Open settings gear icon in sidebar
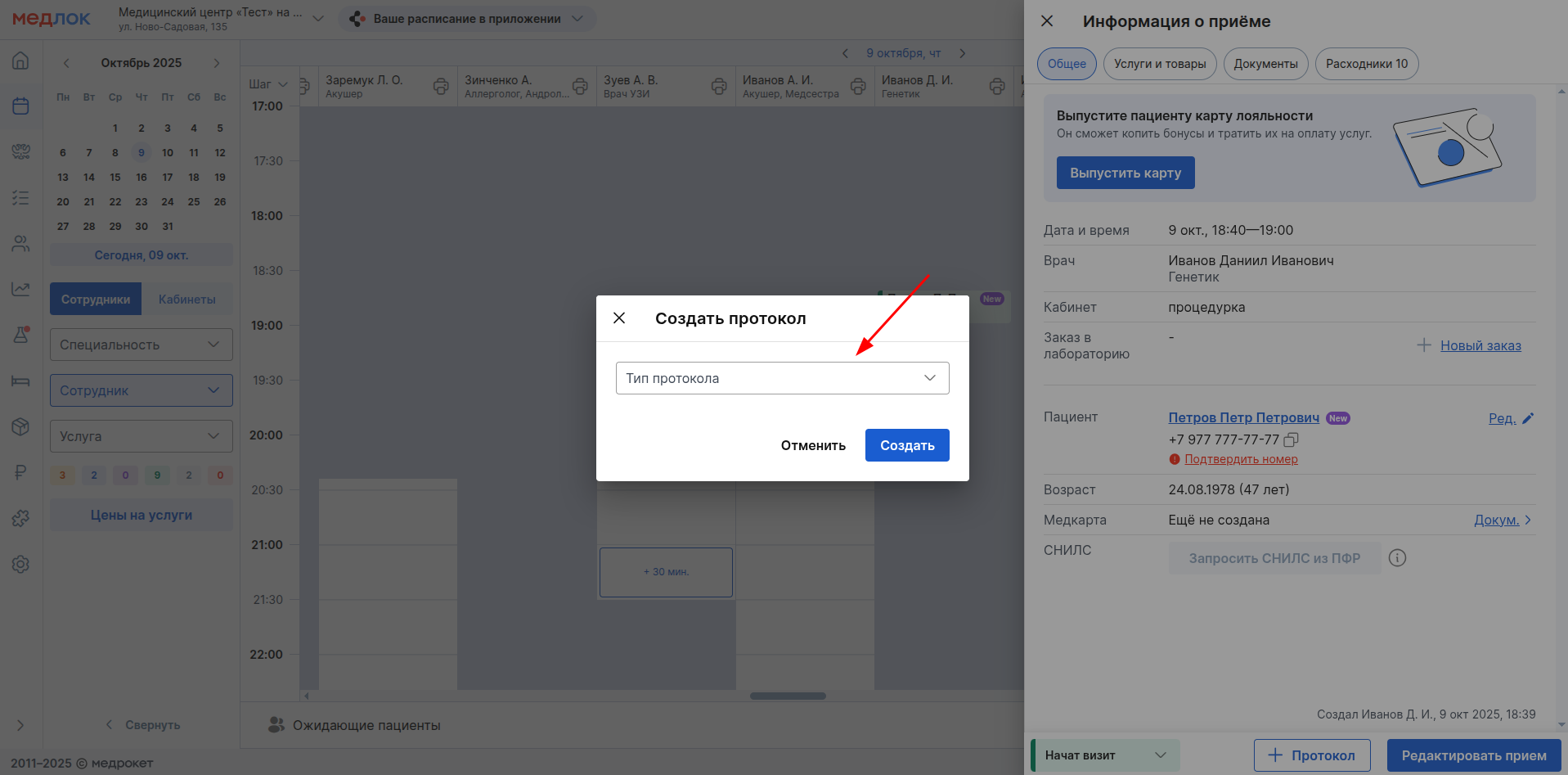This screenshot has width=1568, height=775. point(21,565)
